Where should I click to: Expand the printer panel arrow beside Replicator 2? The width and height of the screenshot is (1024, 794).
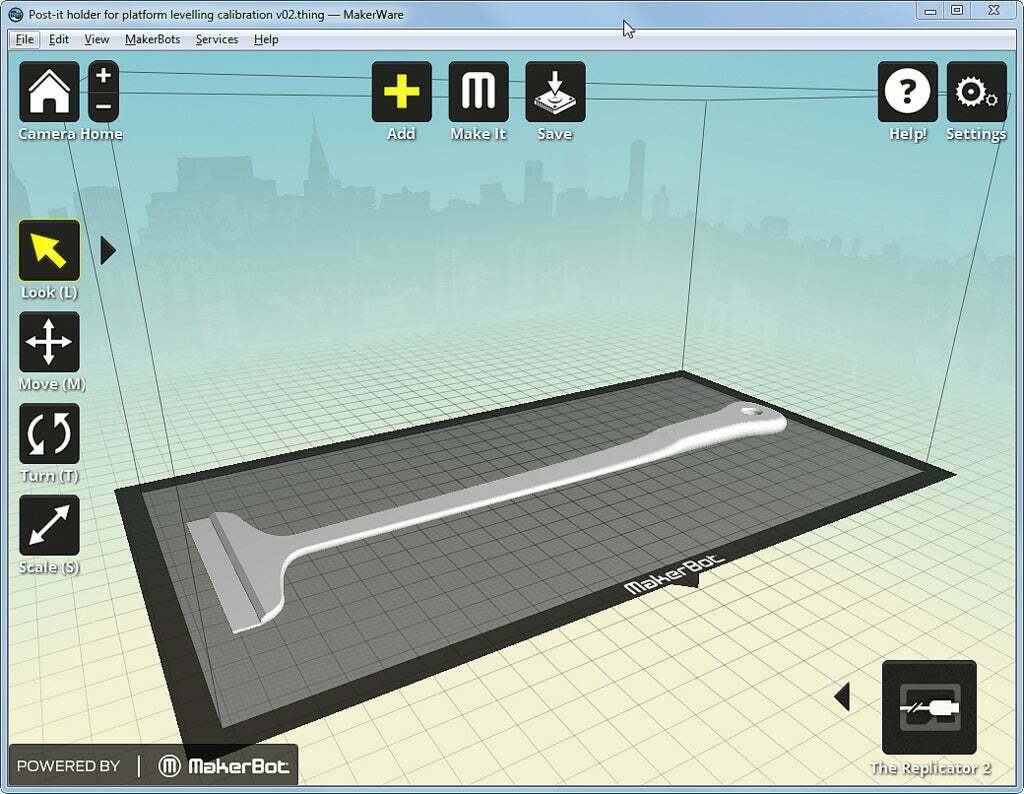(x=842, y=697)
